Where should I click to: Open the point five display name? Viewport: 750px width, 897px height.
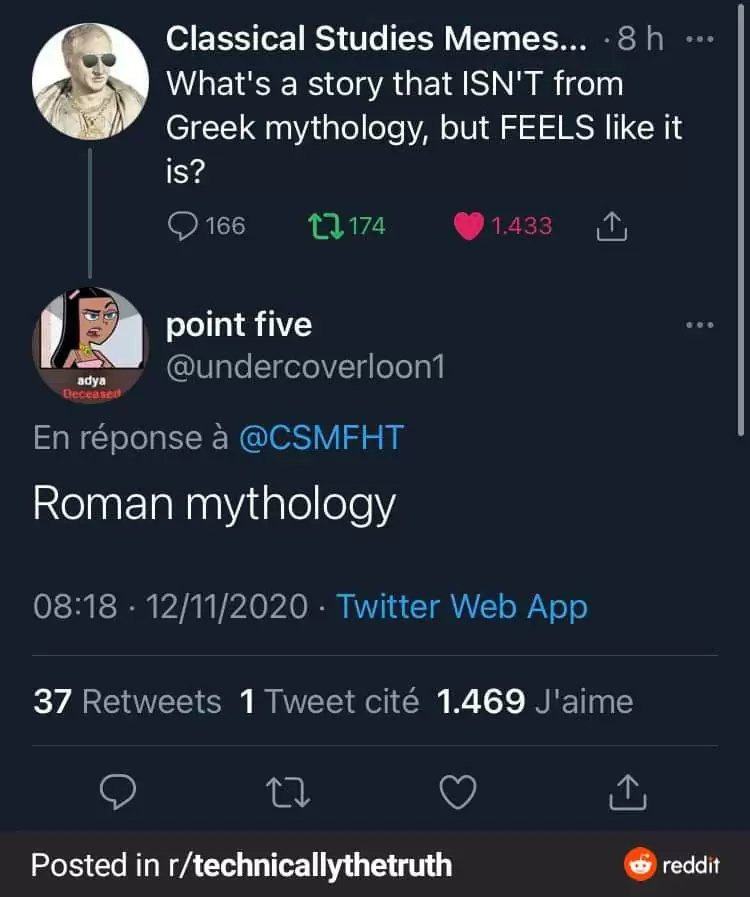tap(239, 325)
